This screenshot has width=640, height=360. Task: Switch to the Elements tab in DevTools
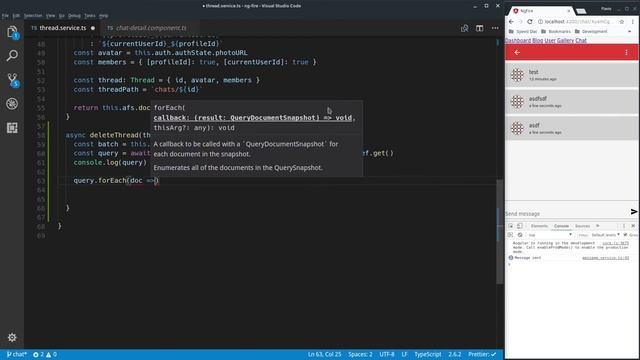pyautogui.click(x=539, y=226)
